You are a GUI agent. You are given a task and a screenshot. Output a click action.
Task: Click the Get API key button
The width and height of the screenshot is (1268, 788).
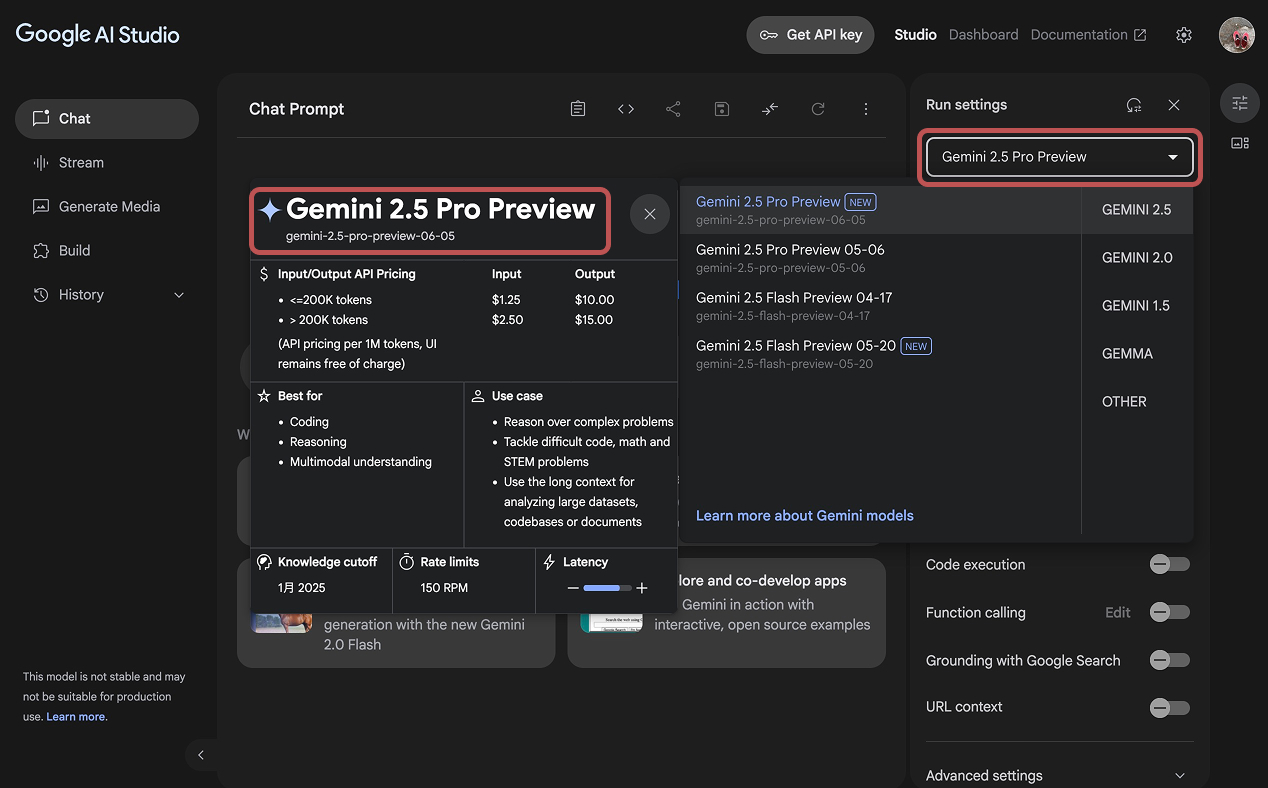(810, 35)
